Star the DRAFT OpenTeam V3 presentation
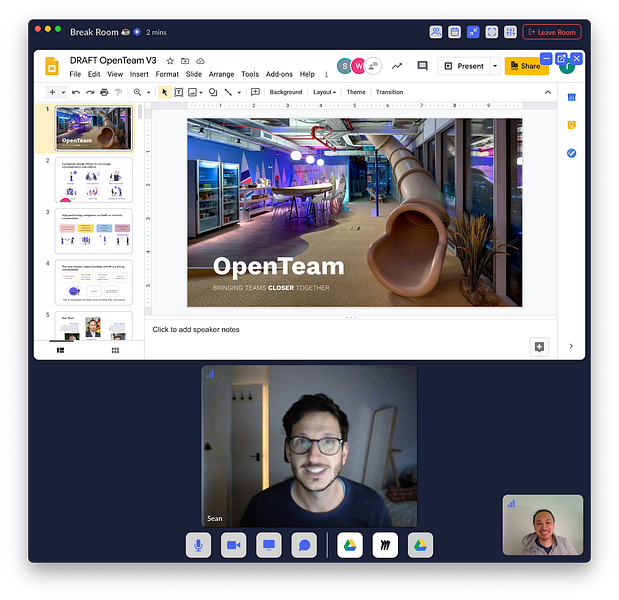The image size is (619, 600). tap(170, 61)
